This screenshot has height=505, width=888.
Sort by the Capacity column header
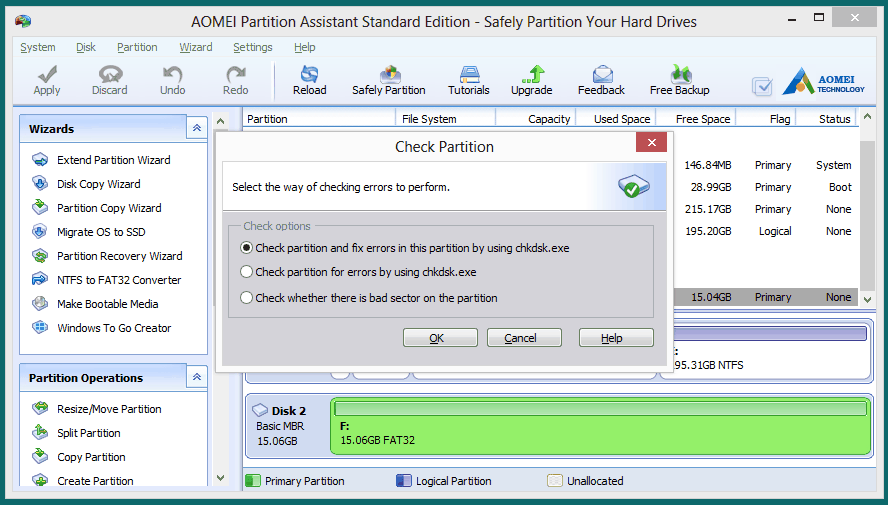[536, 119]
